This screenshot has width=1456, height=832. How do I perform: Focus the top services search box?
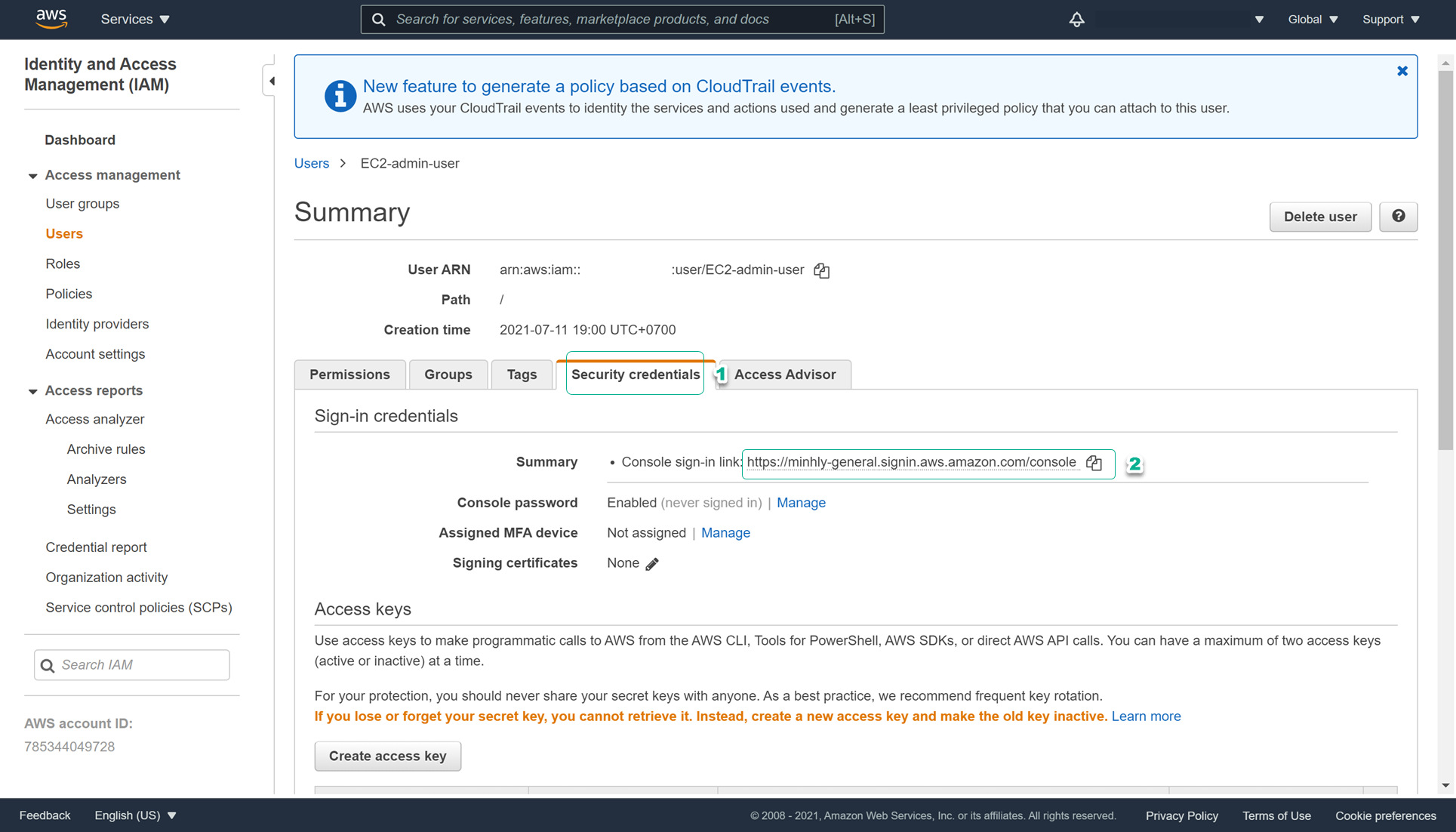click(x=623, y=20)
